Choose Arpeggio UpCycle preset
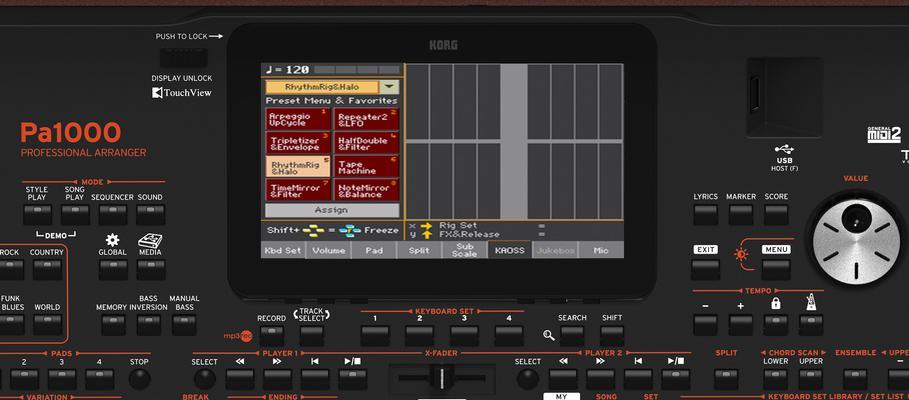 (x=298, y=119)
